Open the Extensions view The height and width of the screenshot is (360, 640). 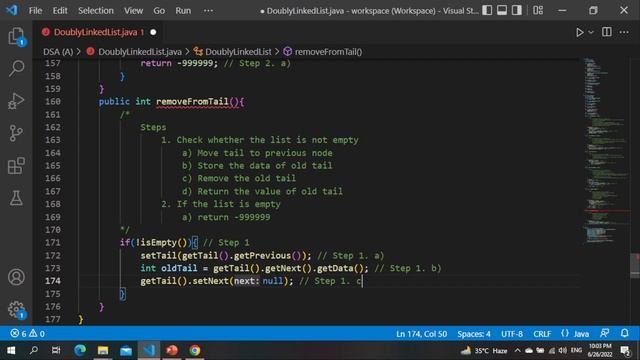point(16,166)
